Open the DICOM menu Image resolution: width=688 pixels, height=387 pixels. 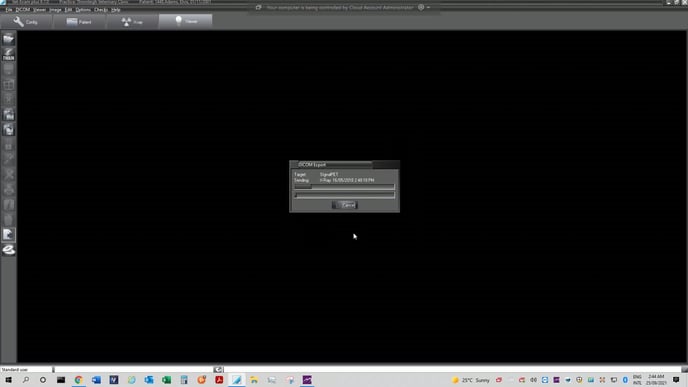click(23, 10)
